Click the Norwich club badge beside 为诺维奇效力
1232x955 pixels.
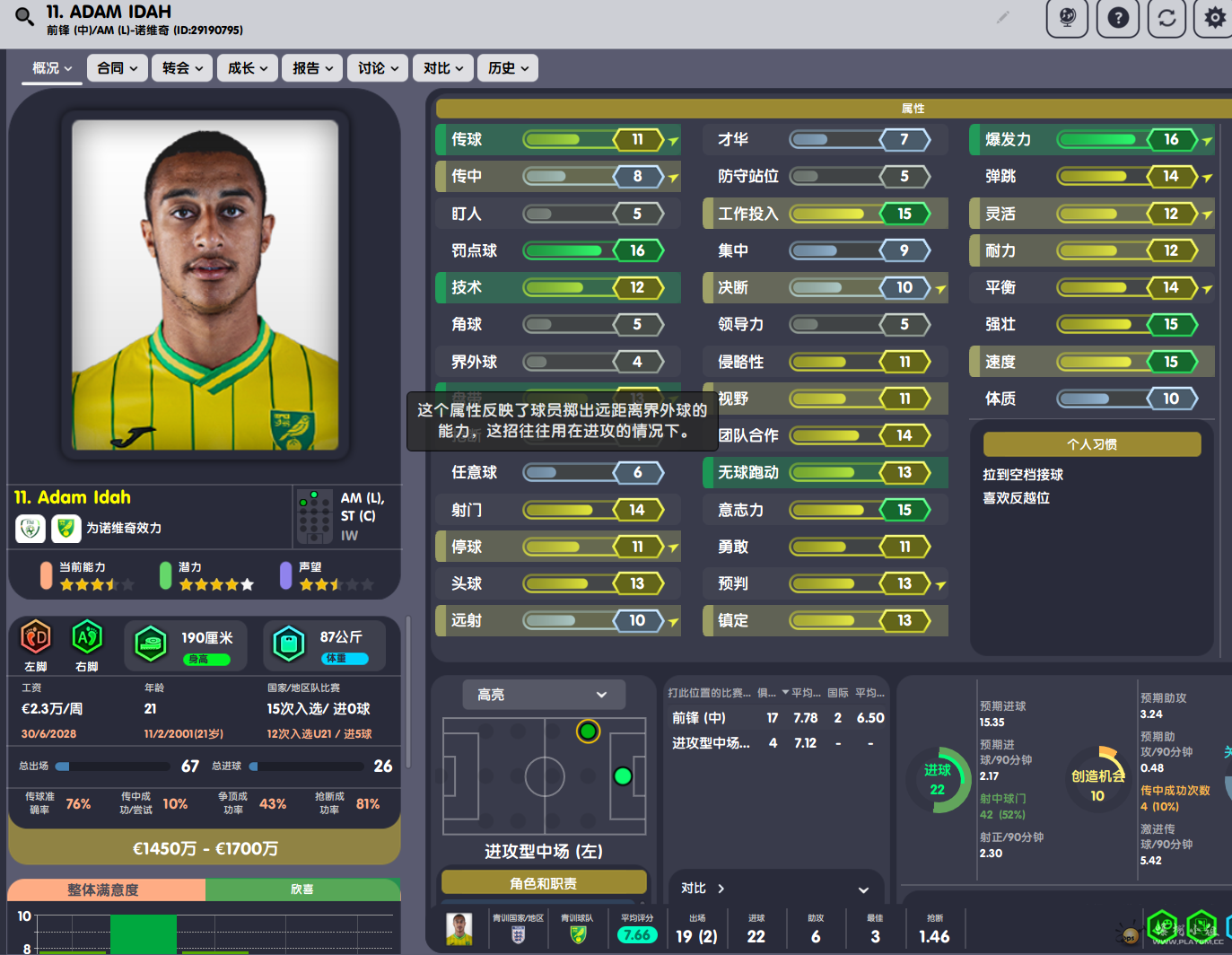[66, 528]
